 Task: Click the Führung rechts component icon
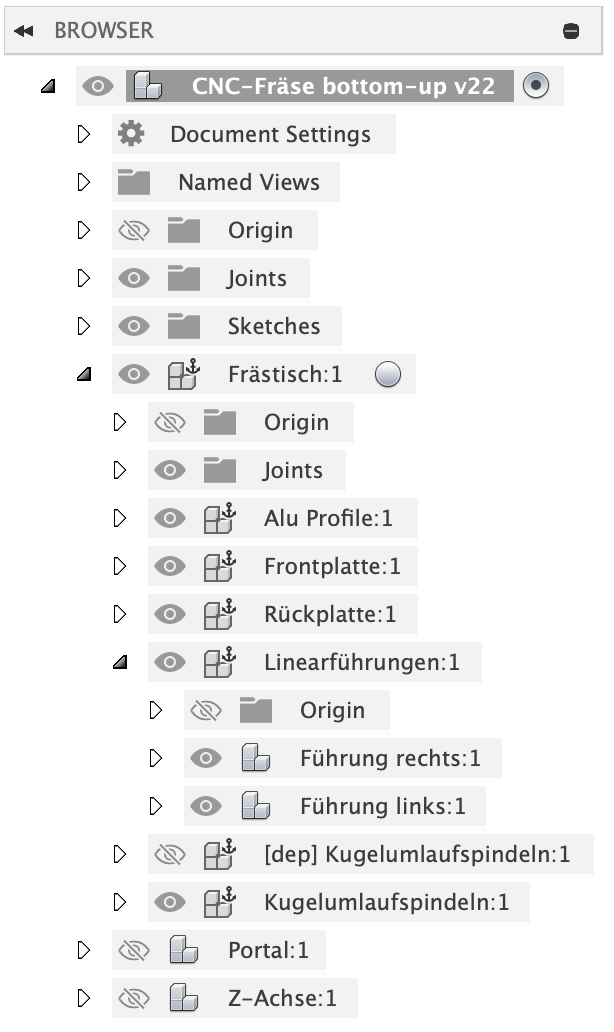click(x=256, y=758)
